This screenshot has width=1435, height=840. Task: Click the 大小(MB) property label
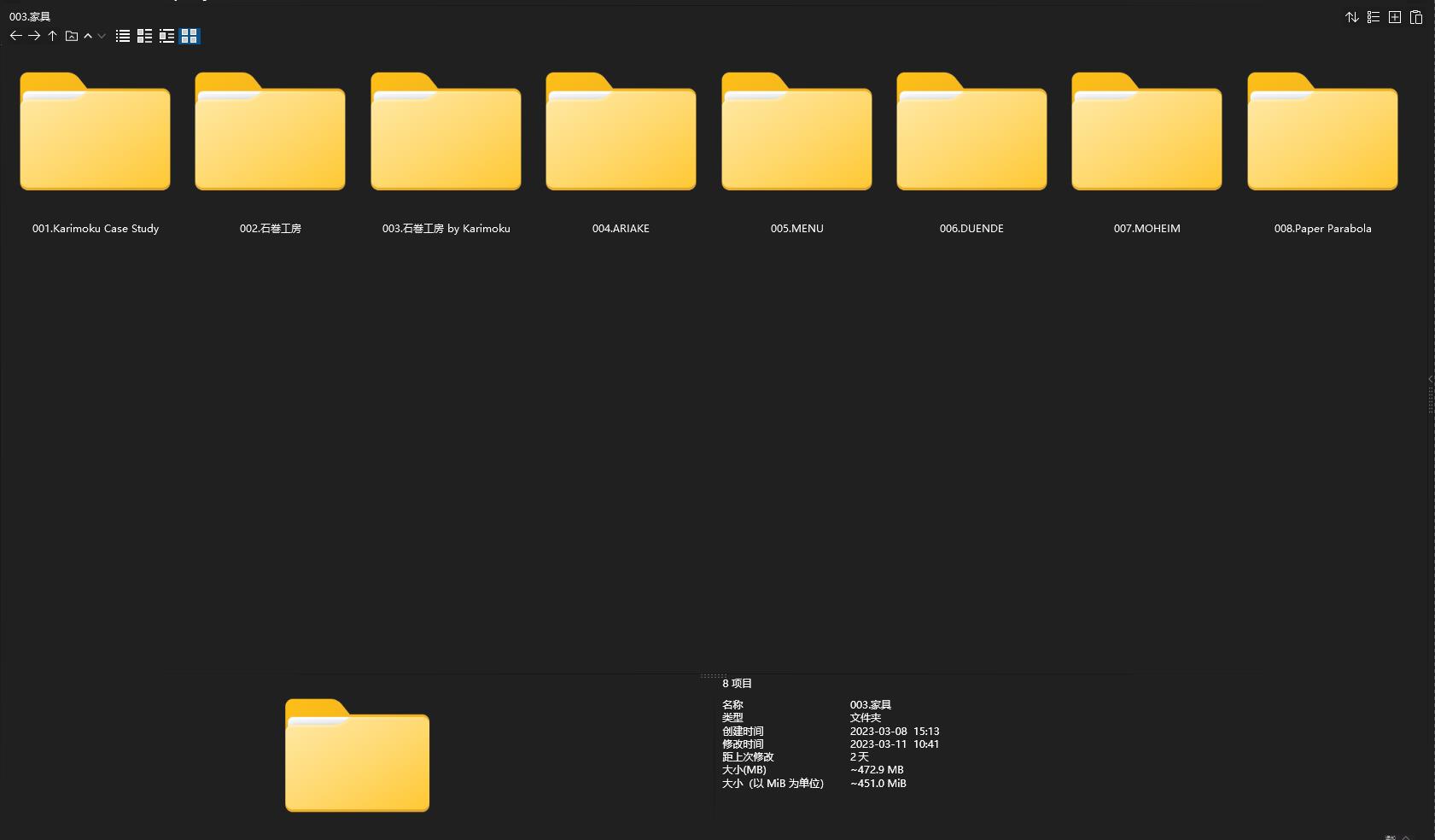[x=744, y=770]
